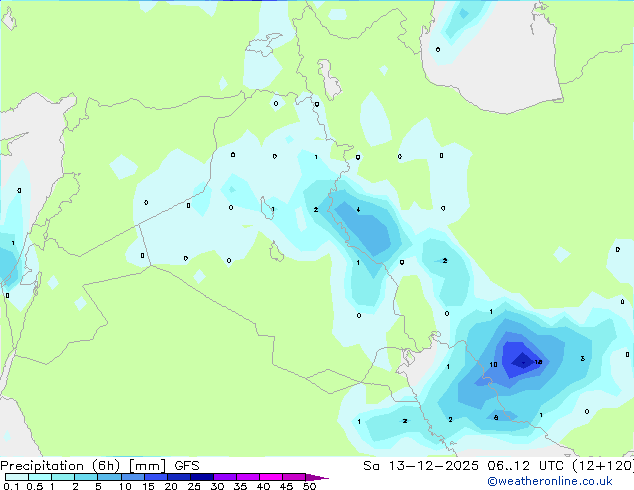Select the 'Precipitation (6h) [mm] GFS' title
The image size is (634, 490).
tap(100, 466)
